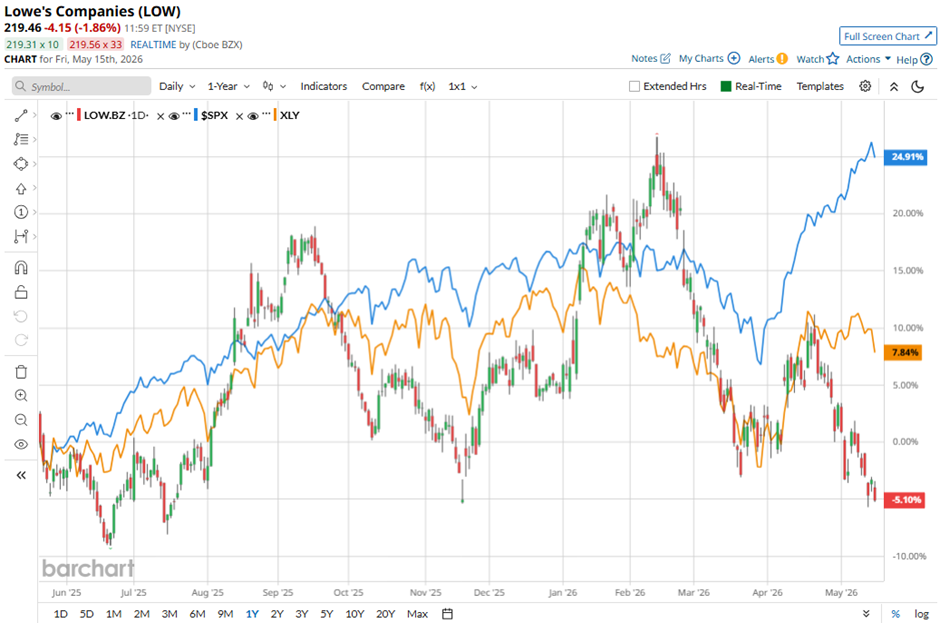The height and width of the screenshot is (623, 940).
Task: Open the calendar date range picker
Action: (447, 613)
